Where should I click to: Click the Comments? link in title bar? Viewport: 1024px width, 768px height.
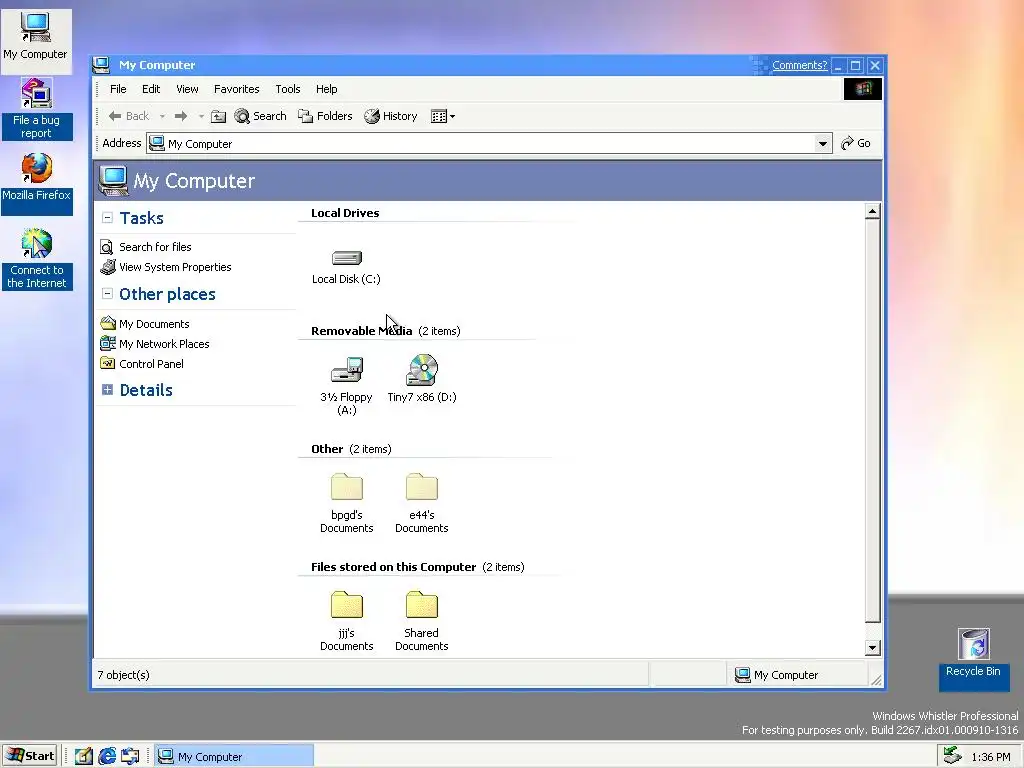(799, 65)
